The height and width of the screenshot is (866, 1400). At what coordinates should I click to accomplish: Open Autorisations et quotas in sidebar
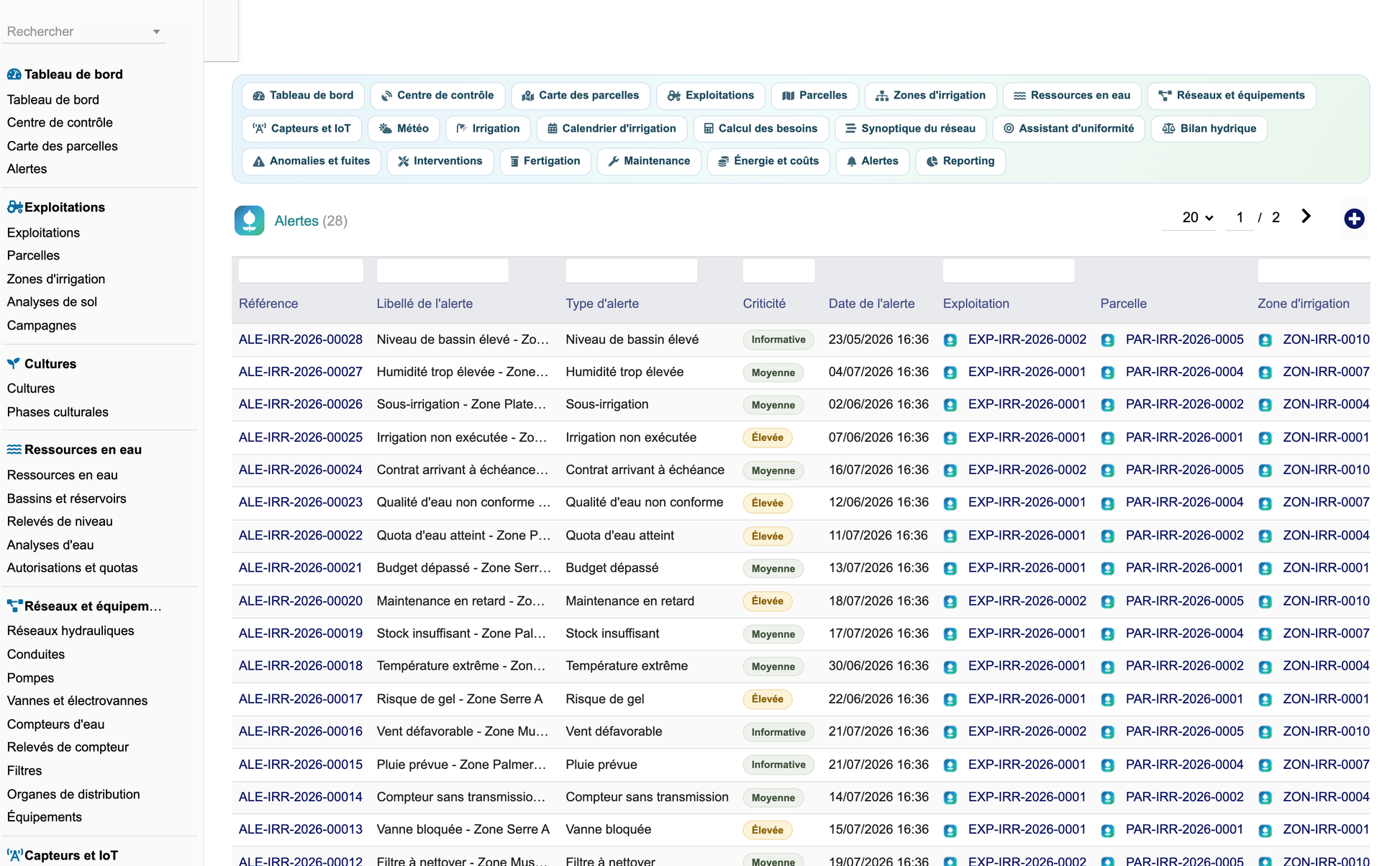tap(72, 568)
